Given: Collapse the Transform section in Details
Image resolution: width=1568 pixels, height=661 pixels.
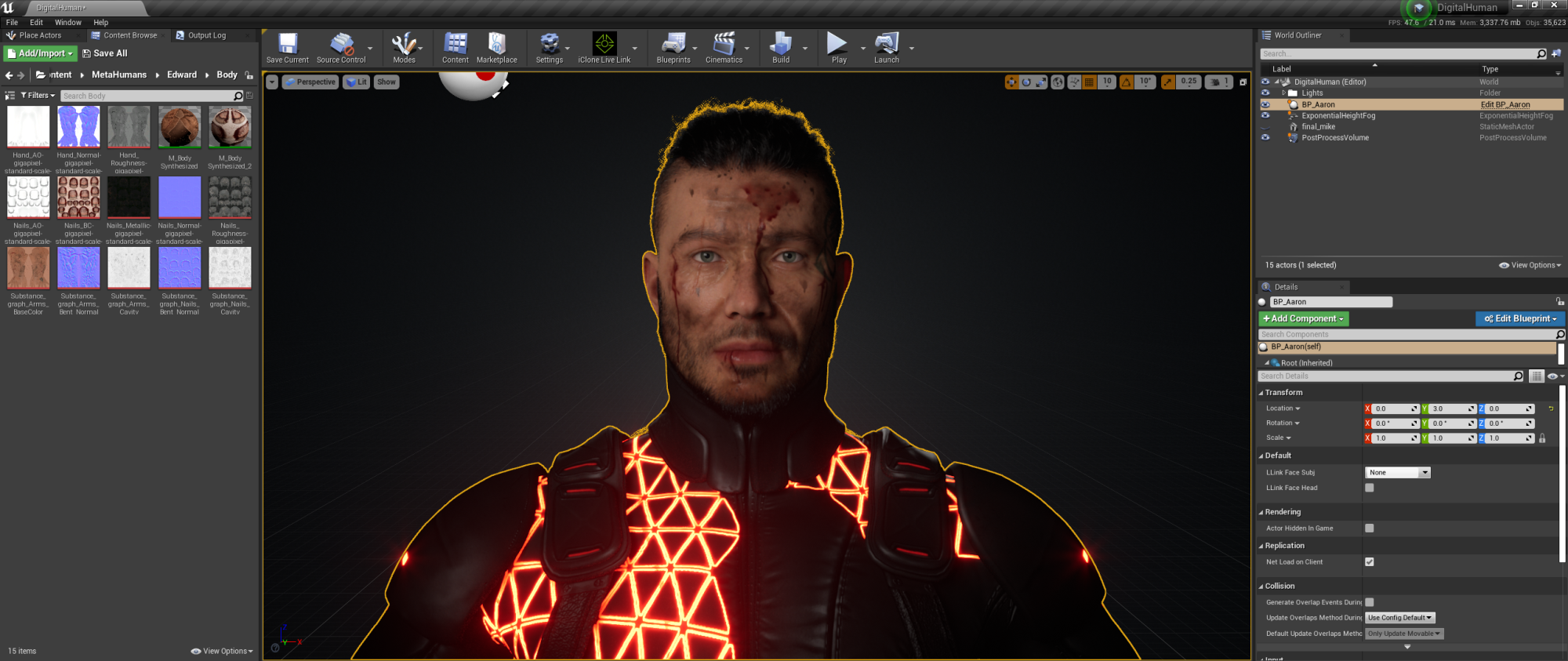Looking at the screenshot, I should pyautogui.click(x=1261, y=393).
